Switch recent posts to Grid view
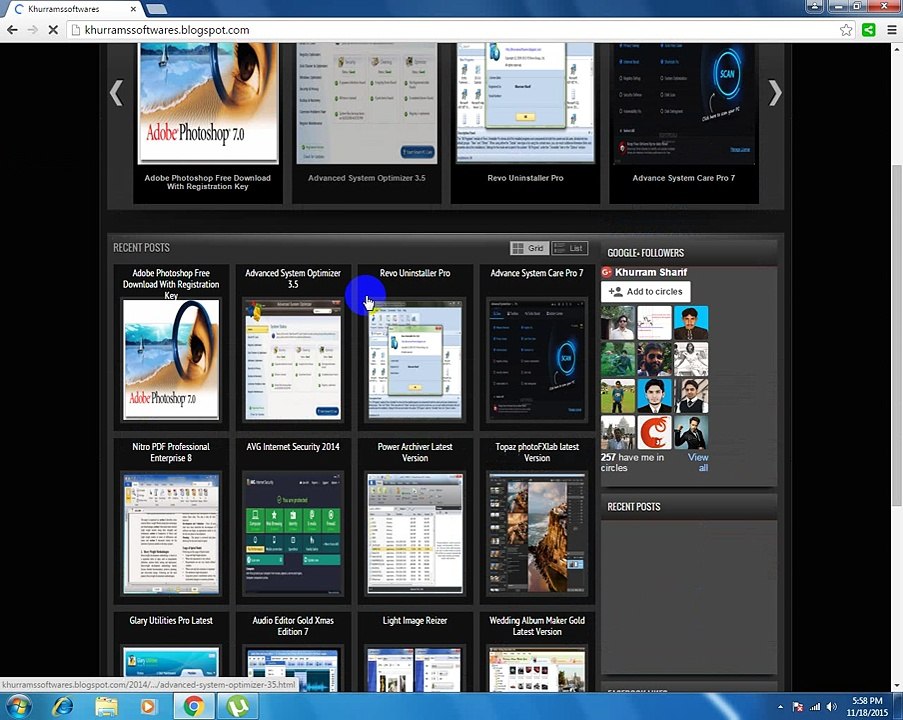This screenshot has width=903, height=720. pyautogui.click(x=529, y=248)
